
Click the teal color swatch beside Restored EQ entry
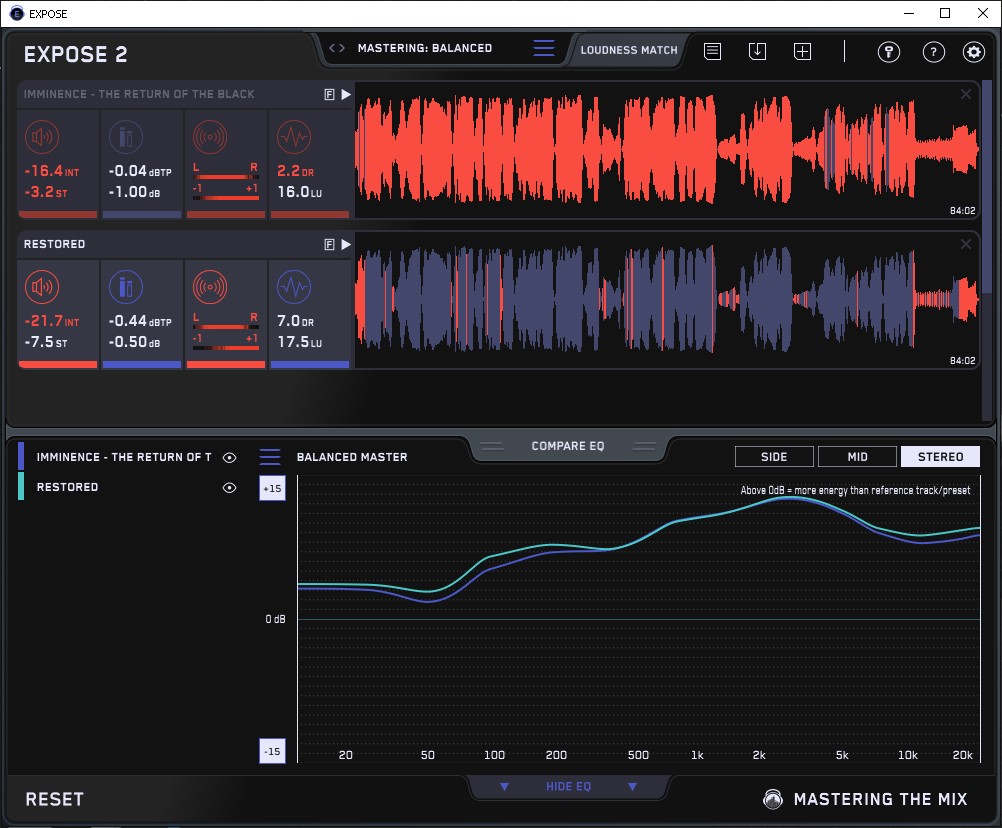tap(21, 486)
